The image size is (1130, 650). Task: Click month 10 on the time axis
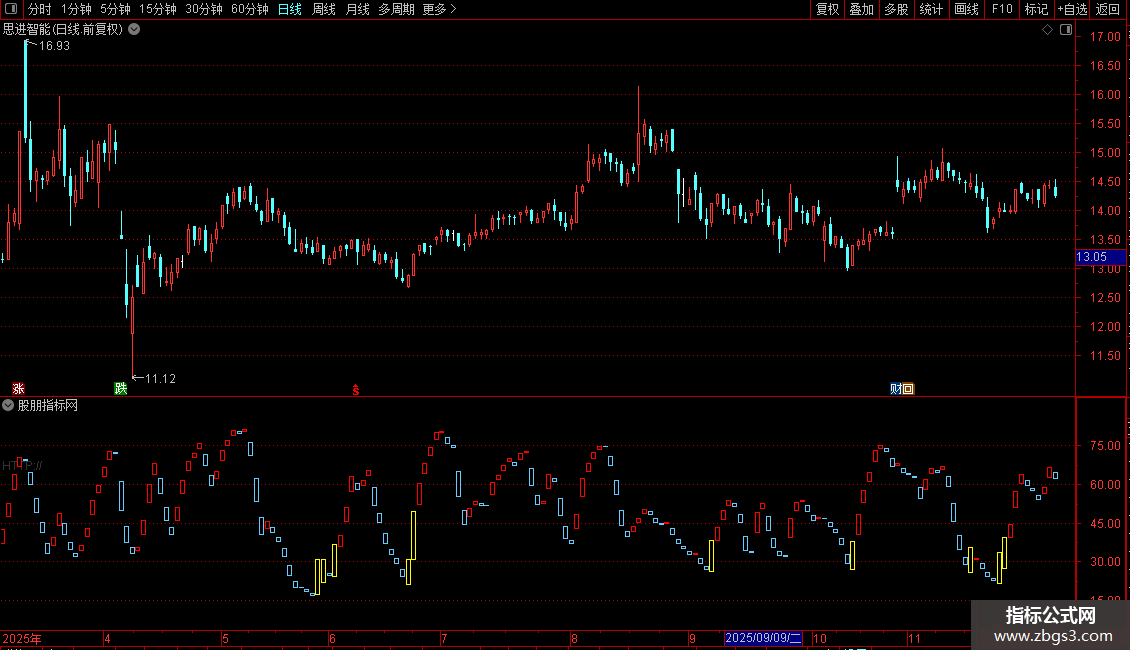(819, 638)
